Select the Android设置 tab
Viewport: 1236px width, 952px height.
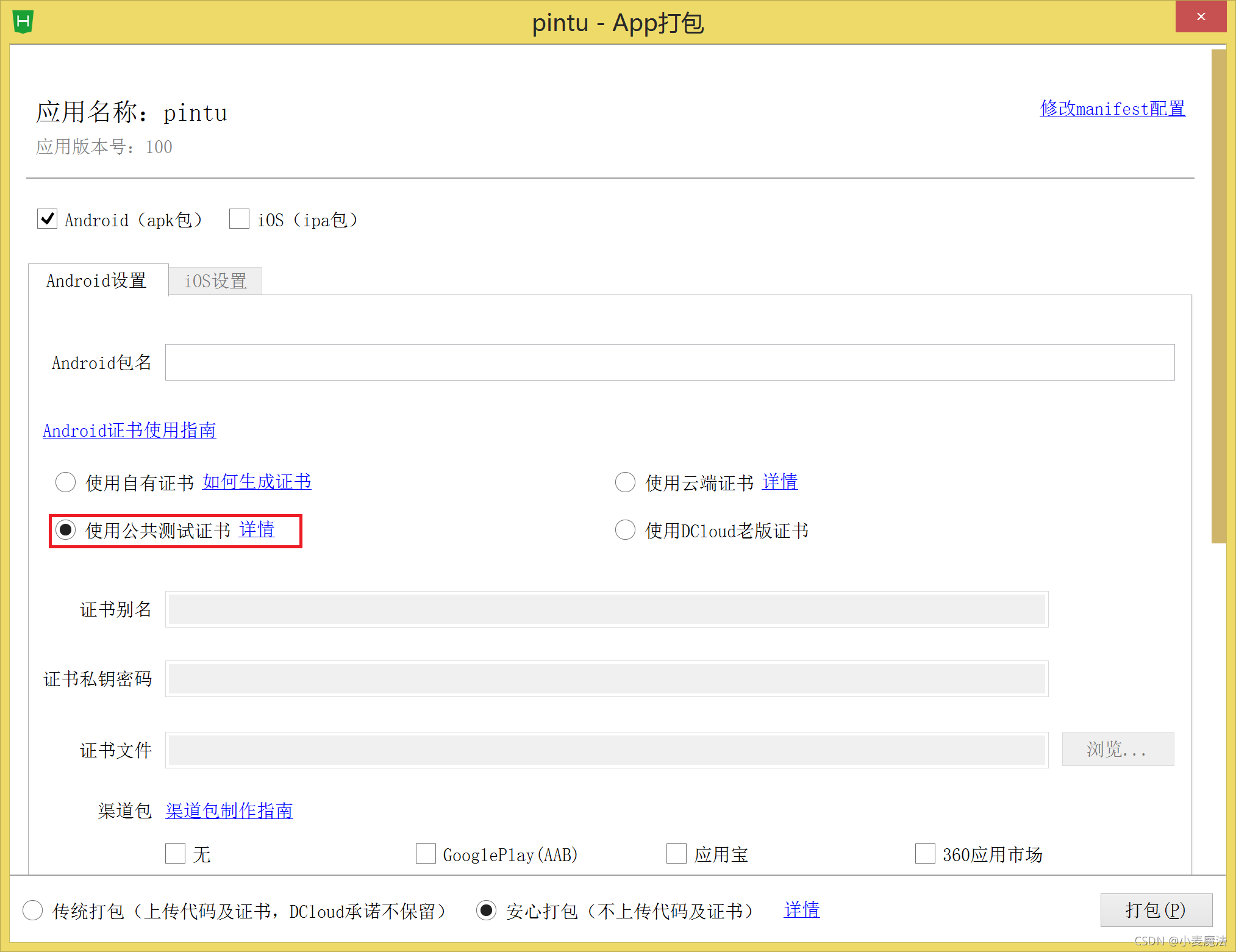[97, 281]
